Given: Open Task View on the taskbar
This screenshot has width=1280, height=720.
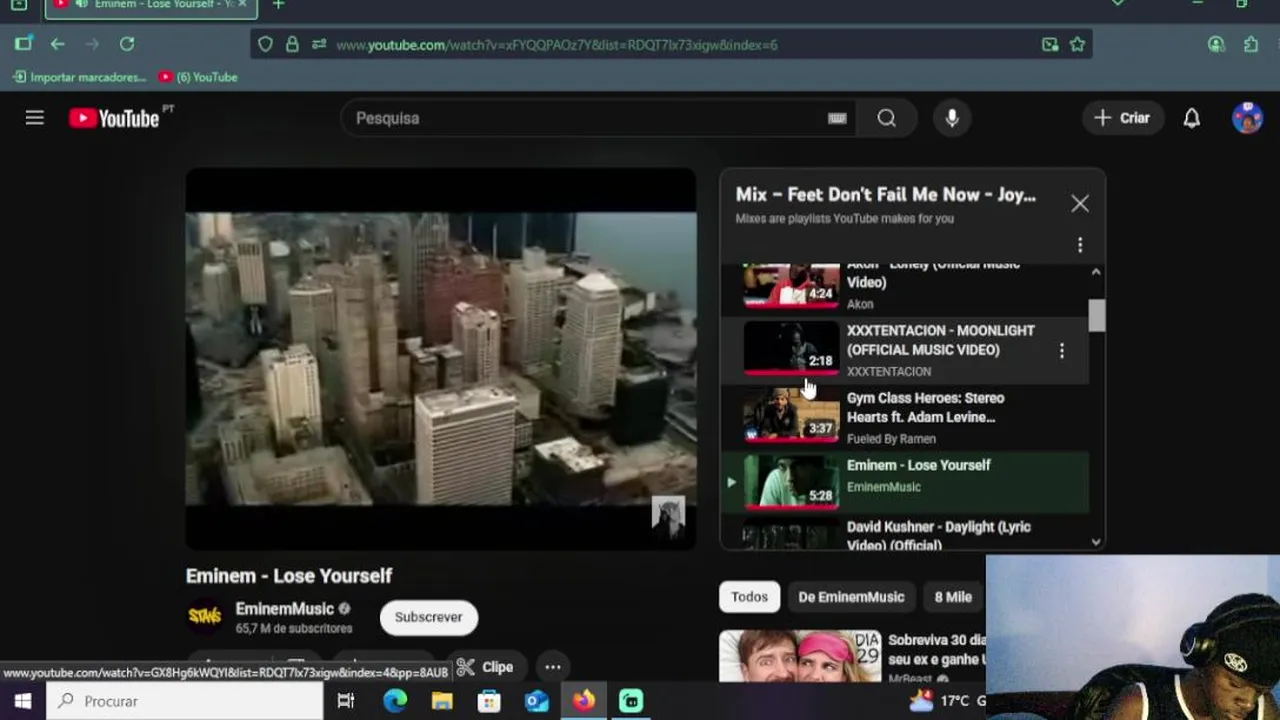Looking at the screenshot, I should (346, 701).
